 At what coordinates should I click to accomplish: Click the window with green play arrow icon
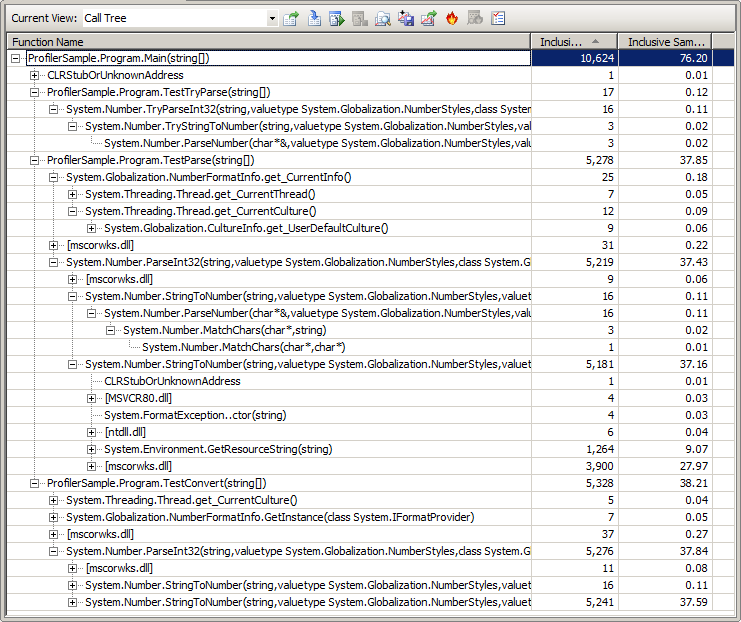(x=336, y=18)
